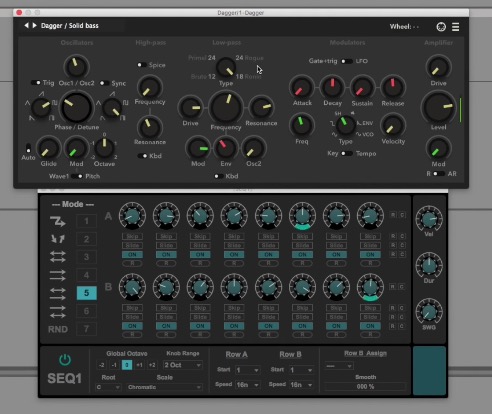This screenshot has width=492, height=414.
Task: Click the Dagger / Solid bass preset name
Action: click(70, 26)
